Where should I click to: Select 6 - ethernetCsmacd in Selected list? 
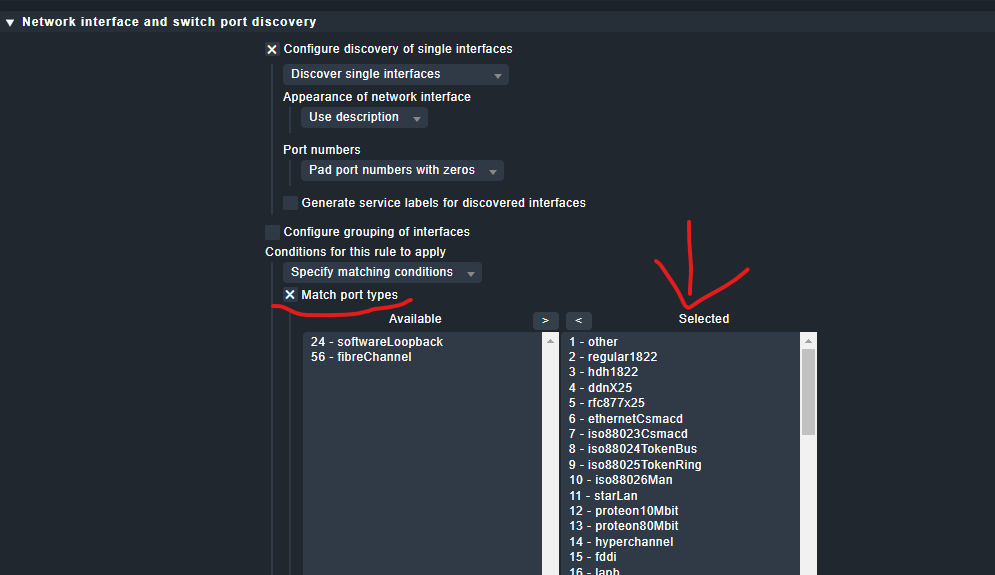[626, 419]
